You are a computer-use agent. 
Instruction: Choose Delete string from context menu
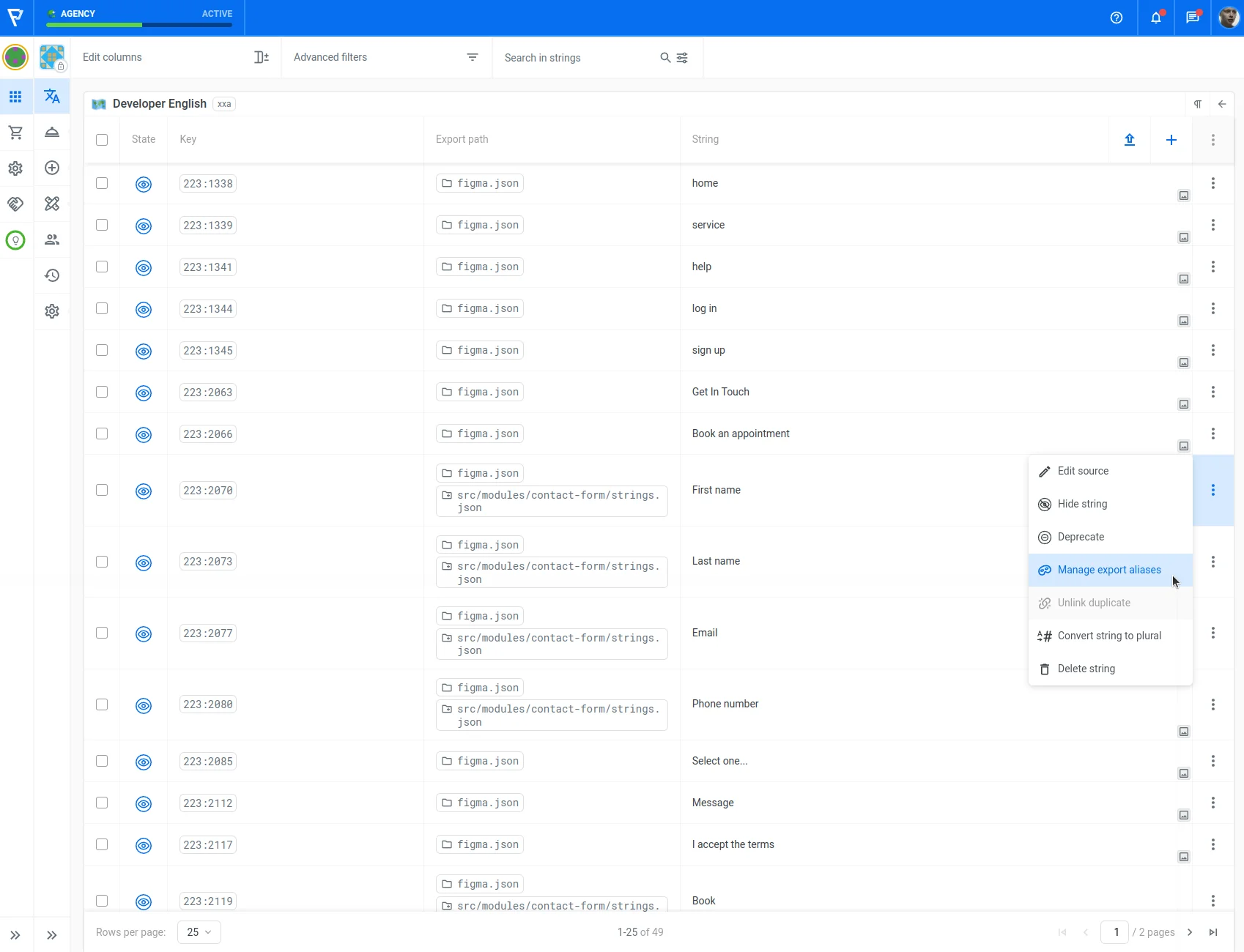click(1086, 669)
